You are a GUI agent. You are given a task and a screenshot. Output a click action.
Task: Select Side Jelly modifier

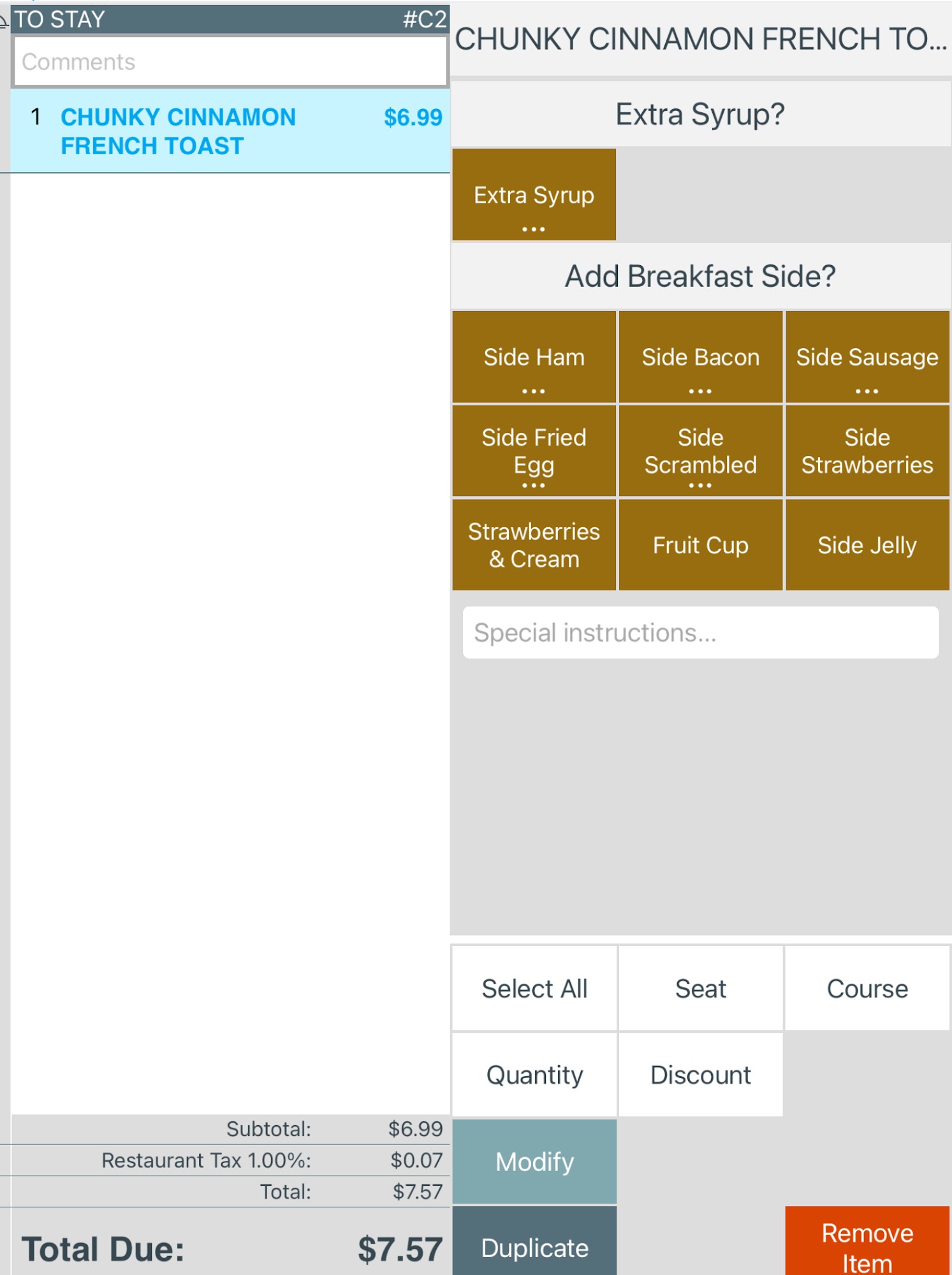click(867, 545)
